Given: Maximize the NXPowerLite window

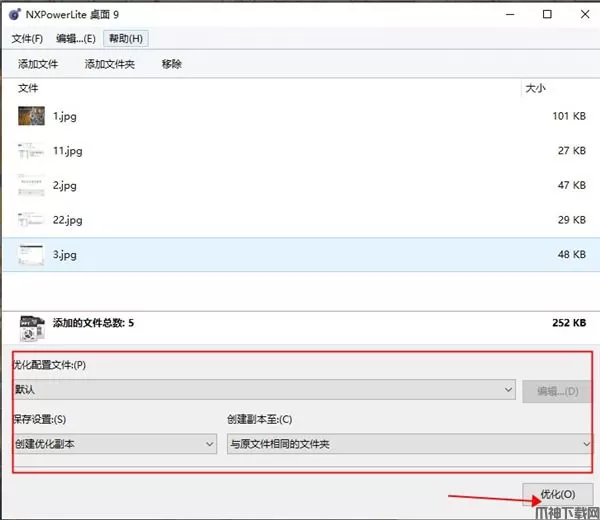Looking at the screenshot, I should click(x=547, y=15).
